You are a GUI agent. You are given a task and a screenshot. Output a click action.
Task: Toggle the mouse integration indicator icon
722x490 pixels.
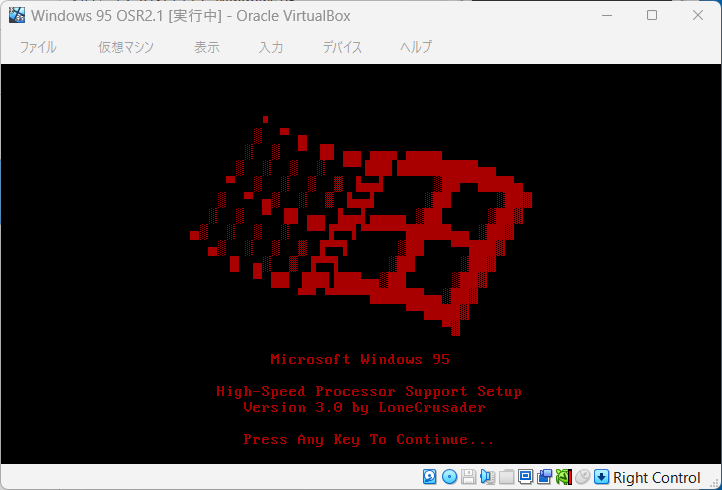[582, 477]
